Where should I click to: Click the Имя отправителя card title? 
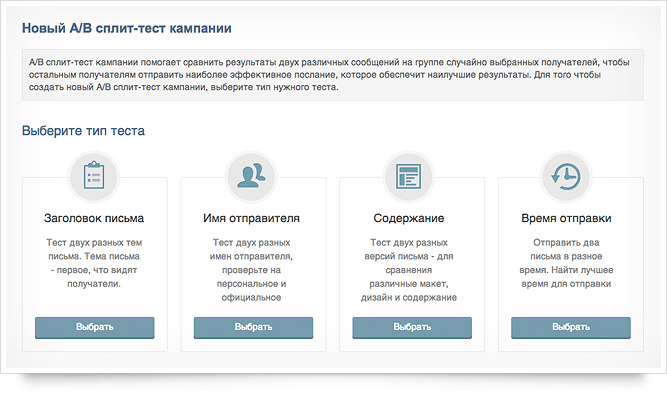(x=251, y=218)
